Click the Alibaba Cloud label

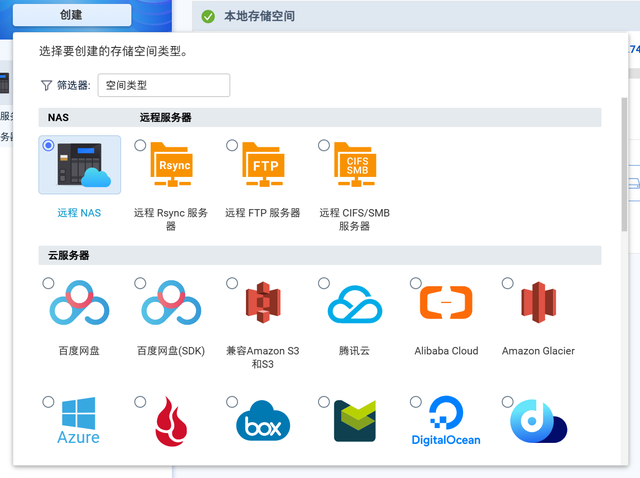click(446, 351)
